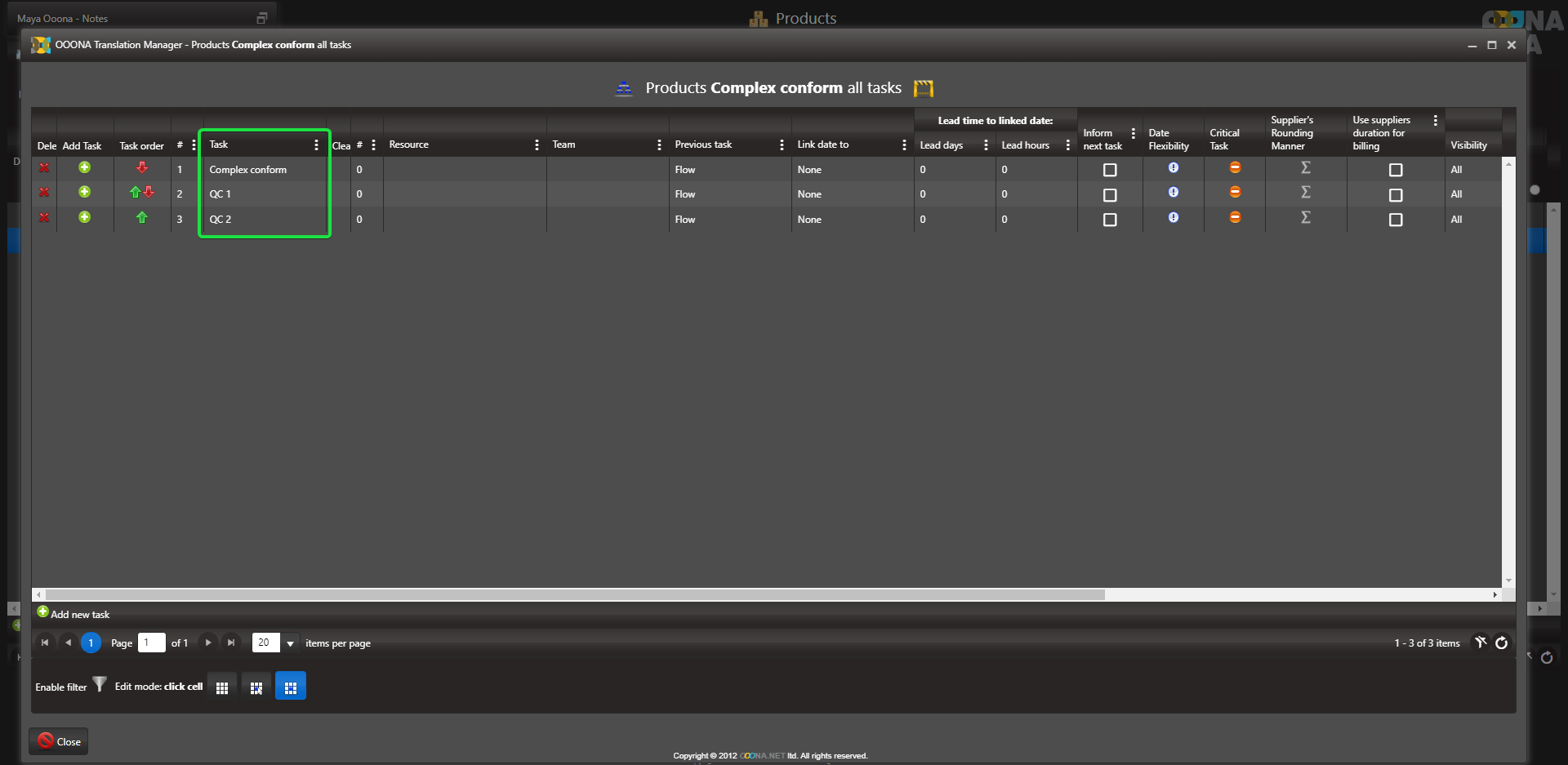The image size is (1568, 765).
Task: Click Date Flexibility icon for QC 1
Action: pyautogui.click(x=1173, y=193)
